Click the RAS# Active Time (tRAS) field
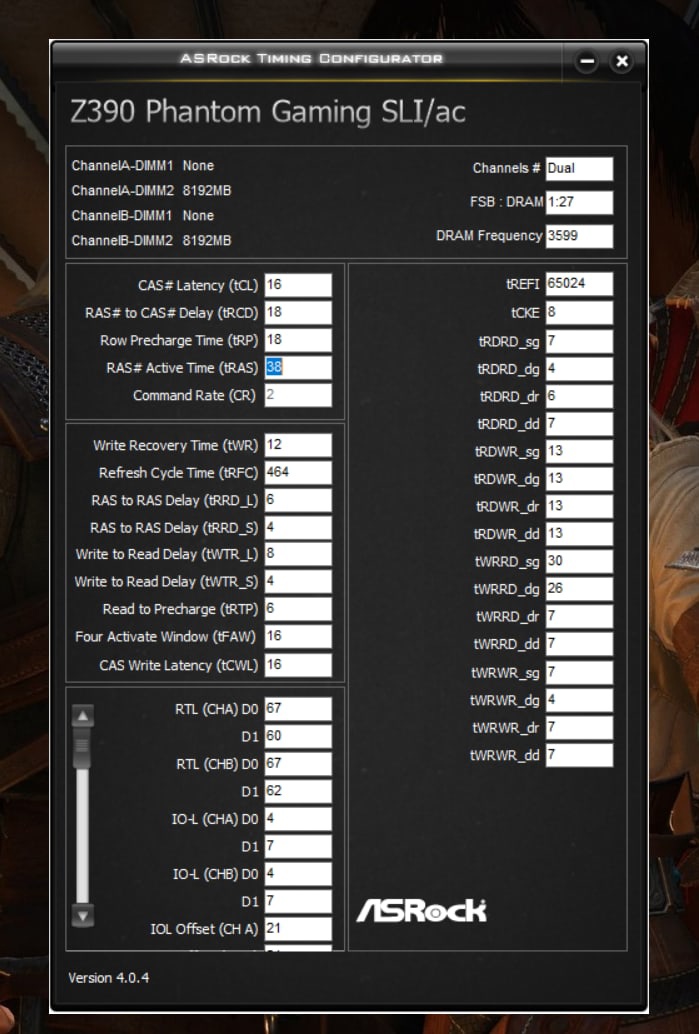Screen dimensions: 699x1034 298,368
